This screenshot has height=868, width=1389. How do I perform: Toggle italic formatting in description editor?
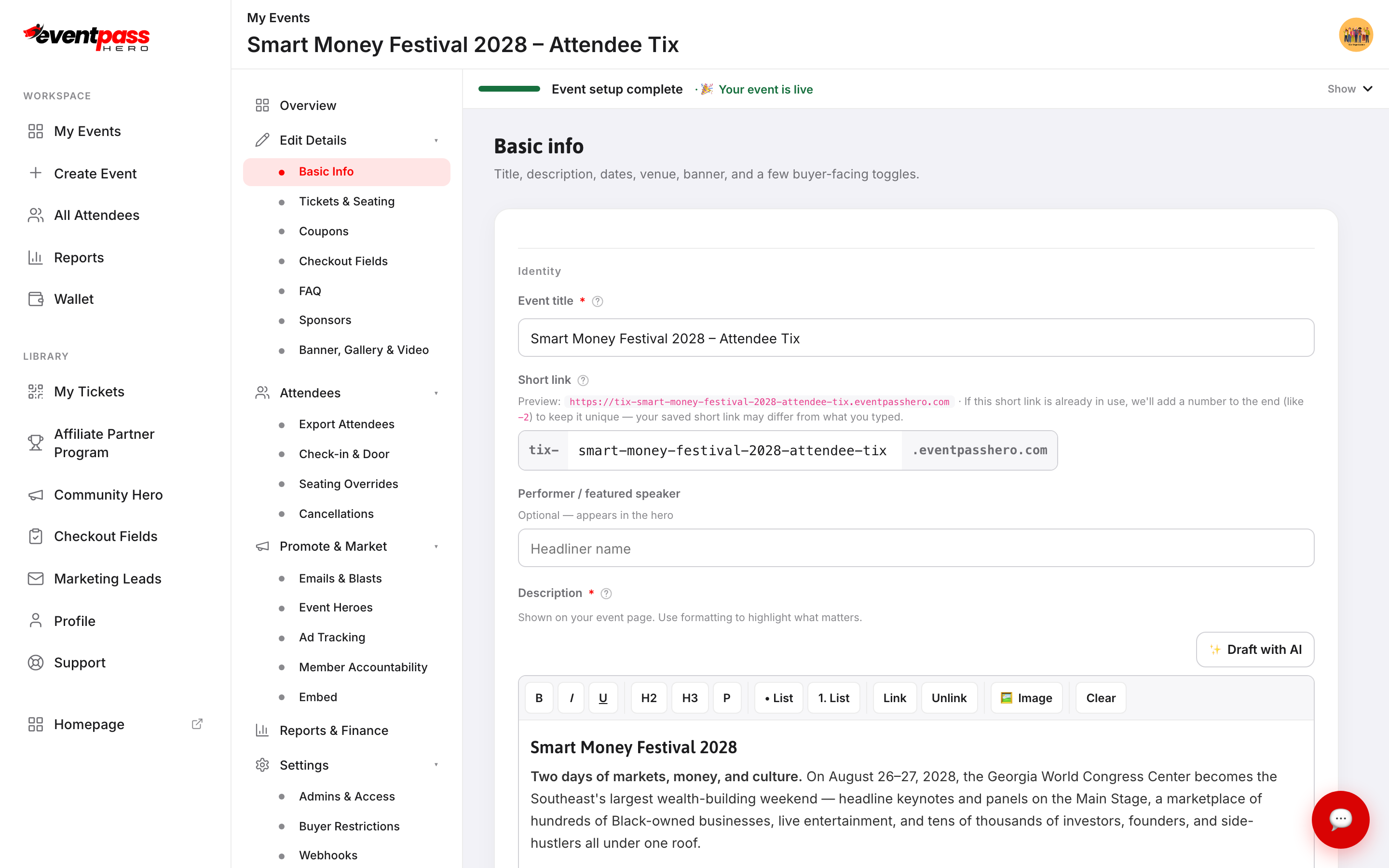point(571,698)
